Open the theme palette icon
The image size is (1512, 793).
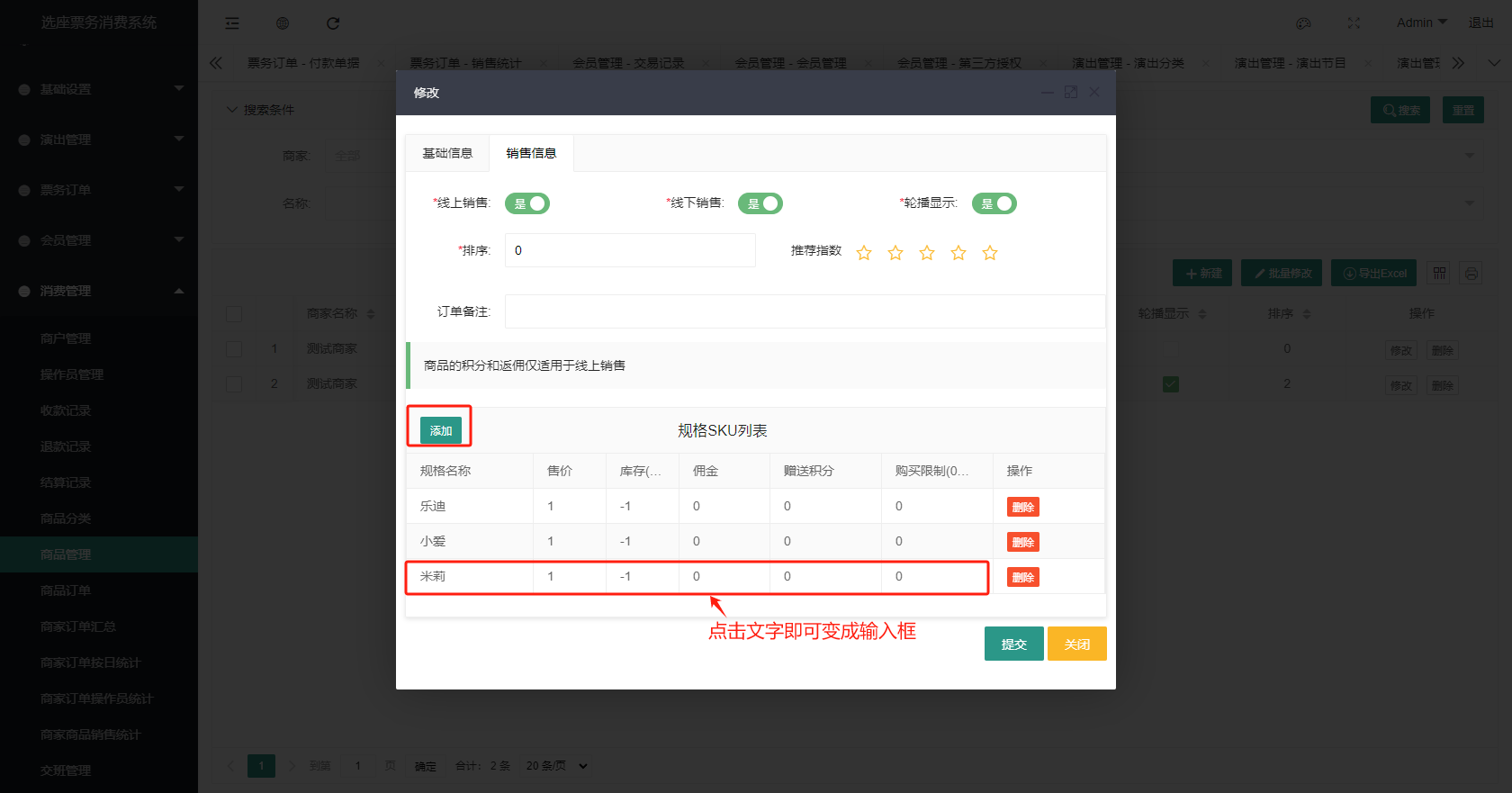[1303, 23]
